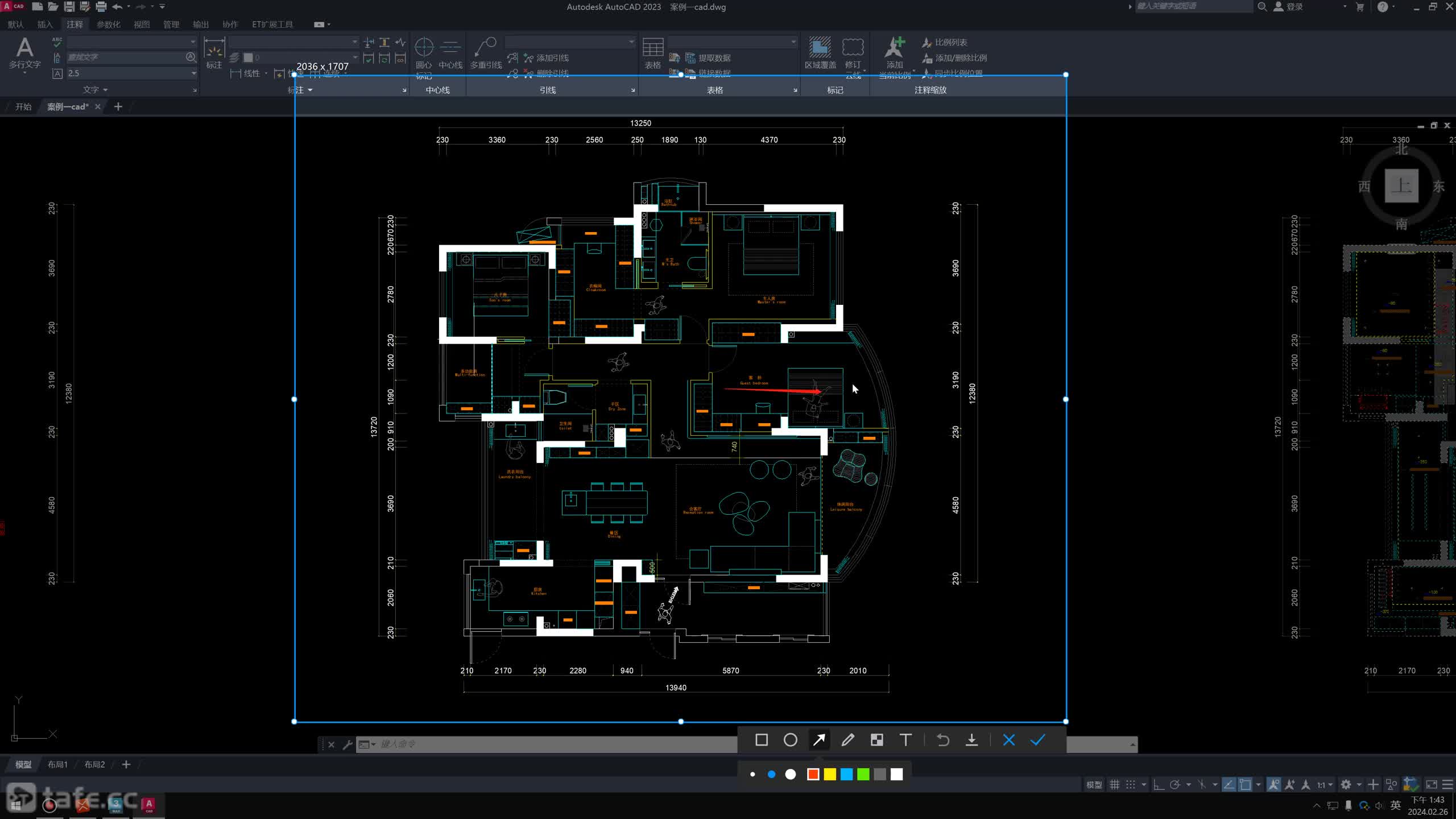The image size is (1456, 819).
Task: Open the quick access toolbar customize dropdown
Action: 162,7
